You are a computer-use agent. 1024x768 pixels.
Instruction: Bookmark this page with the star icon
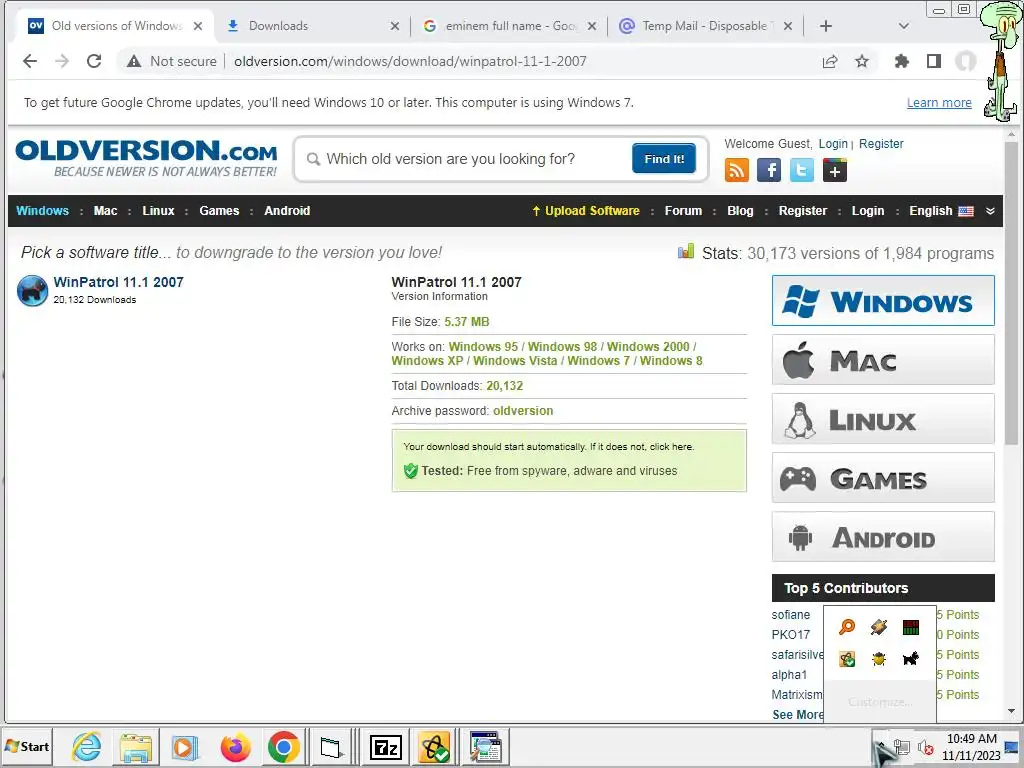click(862, 61)
